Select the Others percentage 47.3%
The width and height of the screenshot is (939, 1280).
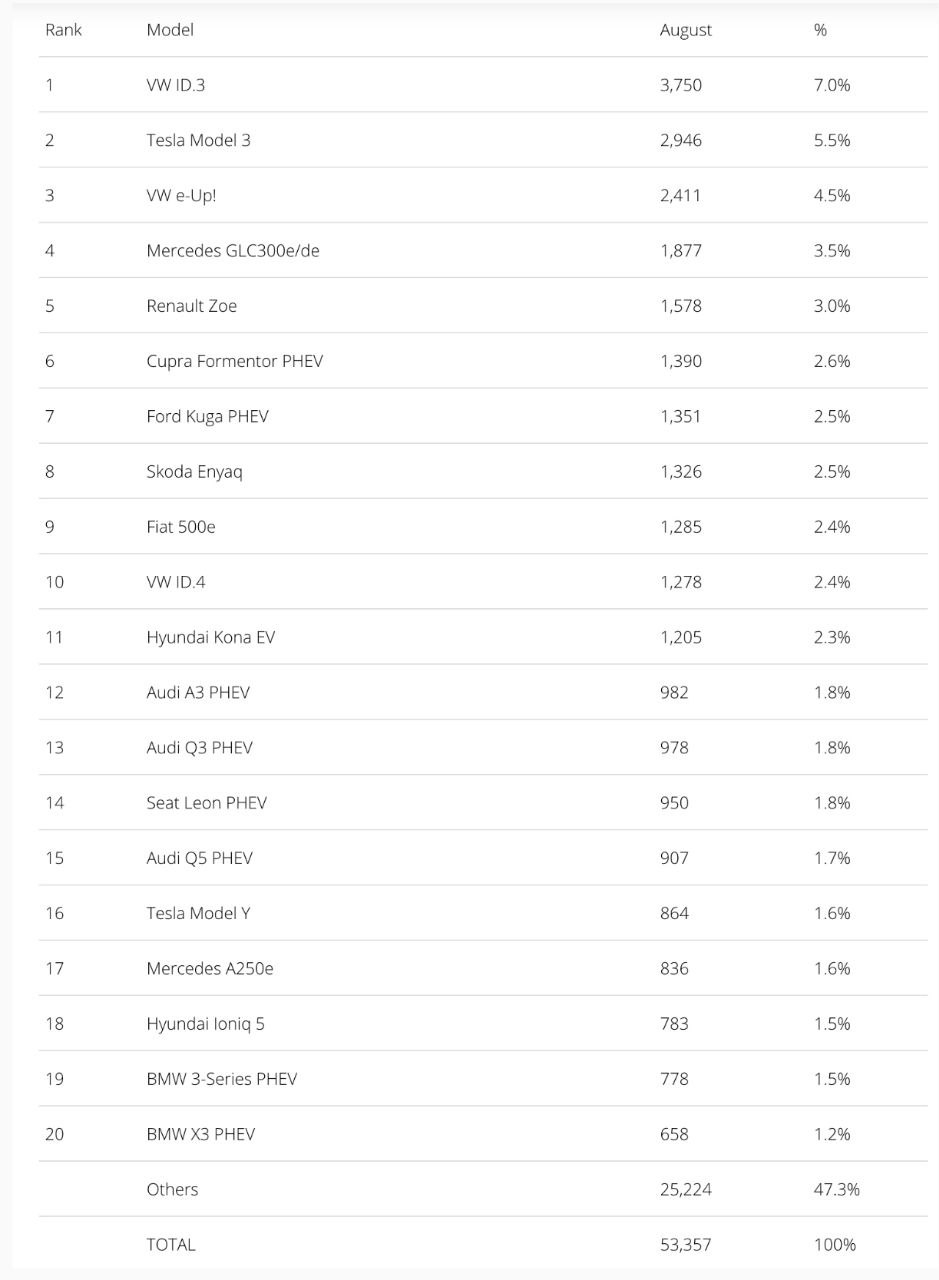837,1189
